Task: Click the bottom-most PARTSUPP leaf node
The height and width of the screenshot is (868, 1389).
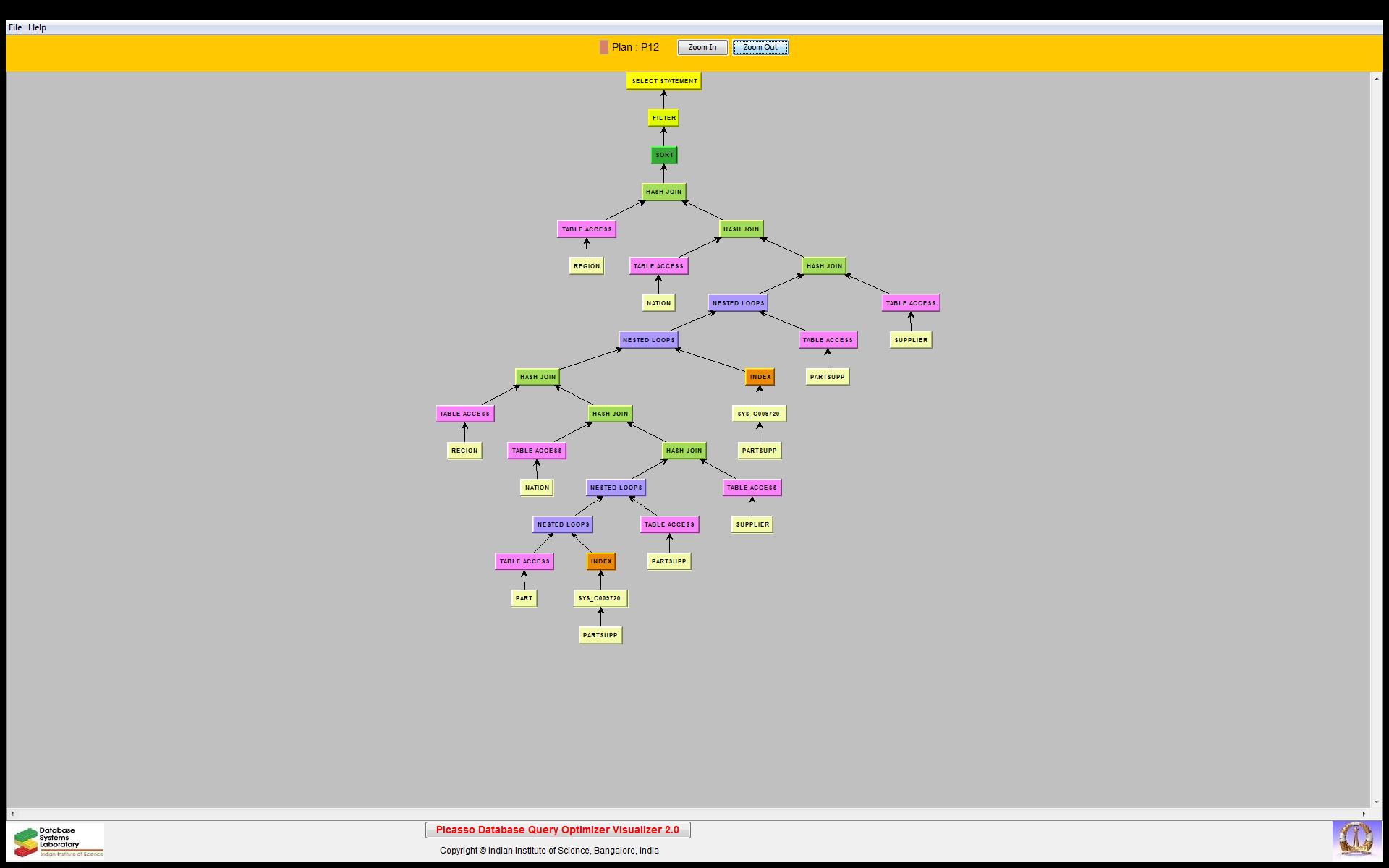Action: pyautogui.click(x=600, y=635)
